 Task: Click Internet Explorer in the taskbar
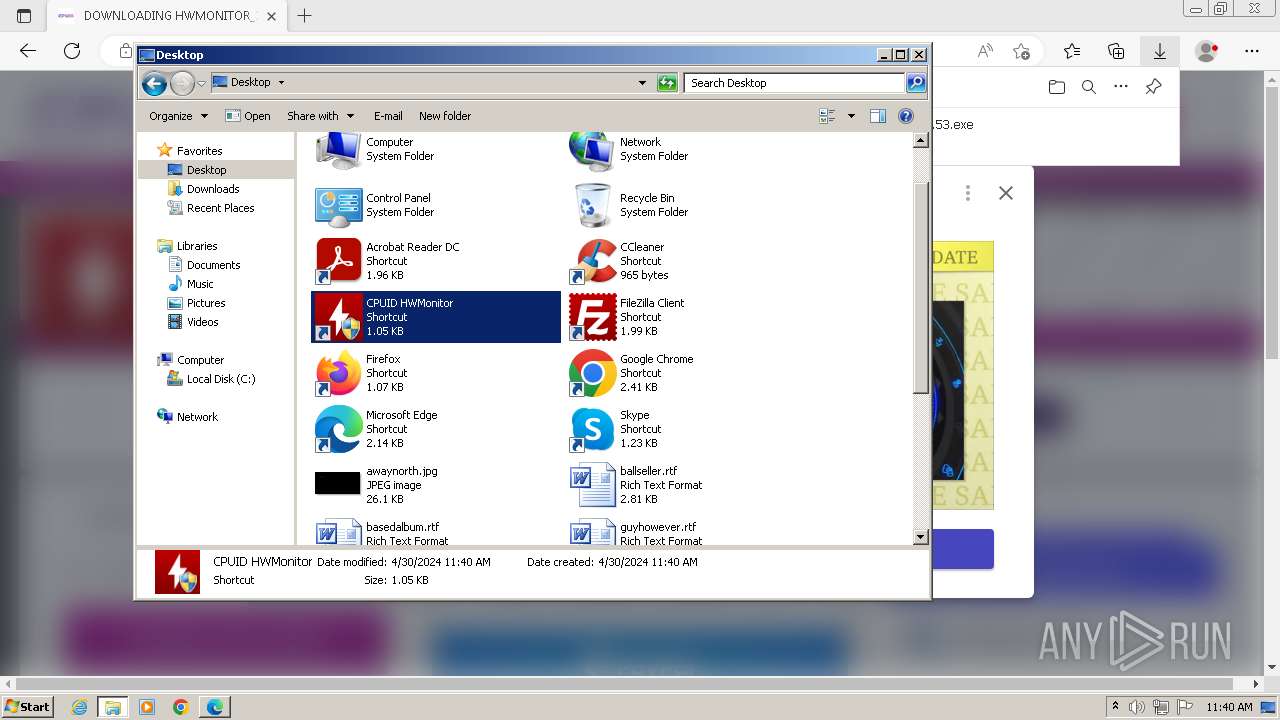point(79,707)
